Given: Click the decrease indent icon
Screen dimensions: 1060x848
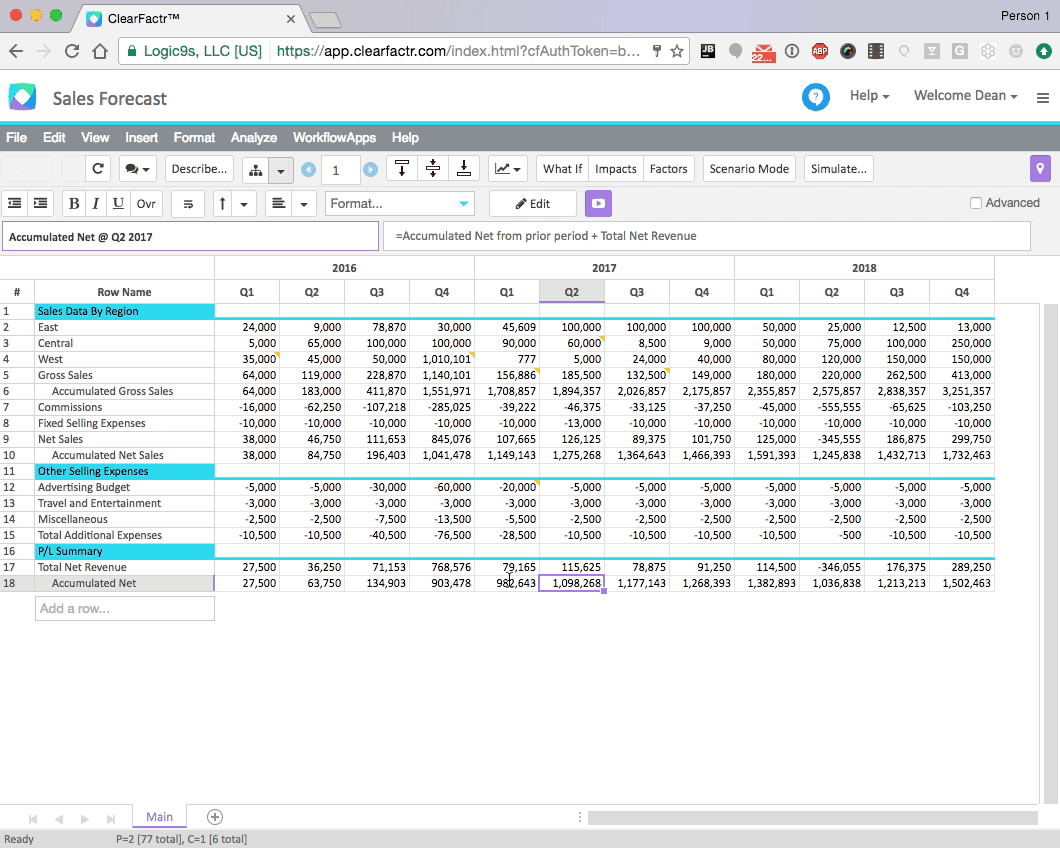Looking at the screenshot, I should [15, 203].
